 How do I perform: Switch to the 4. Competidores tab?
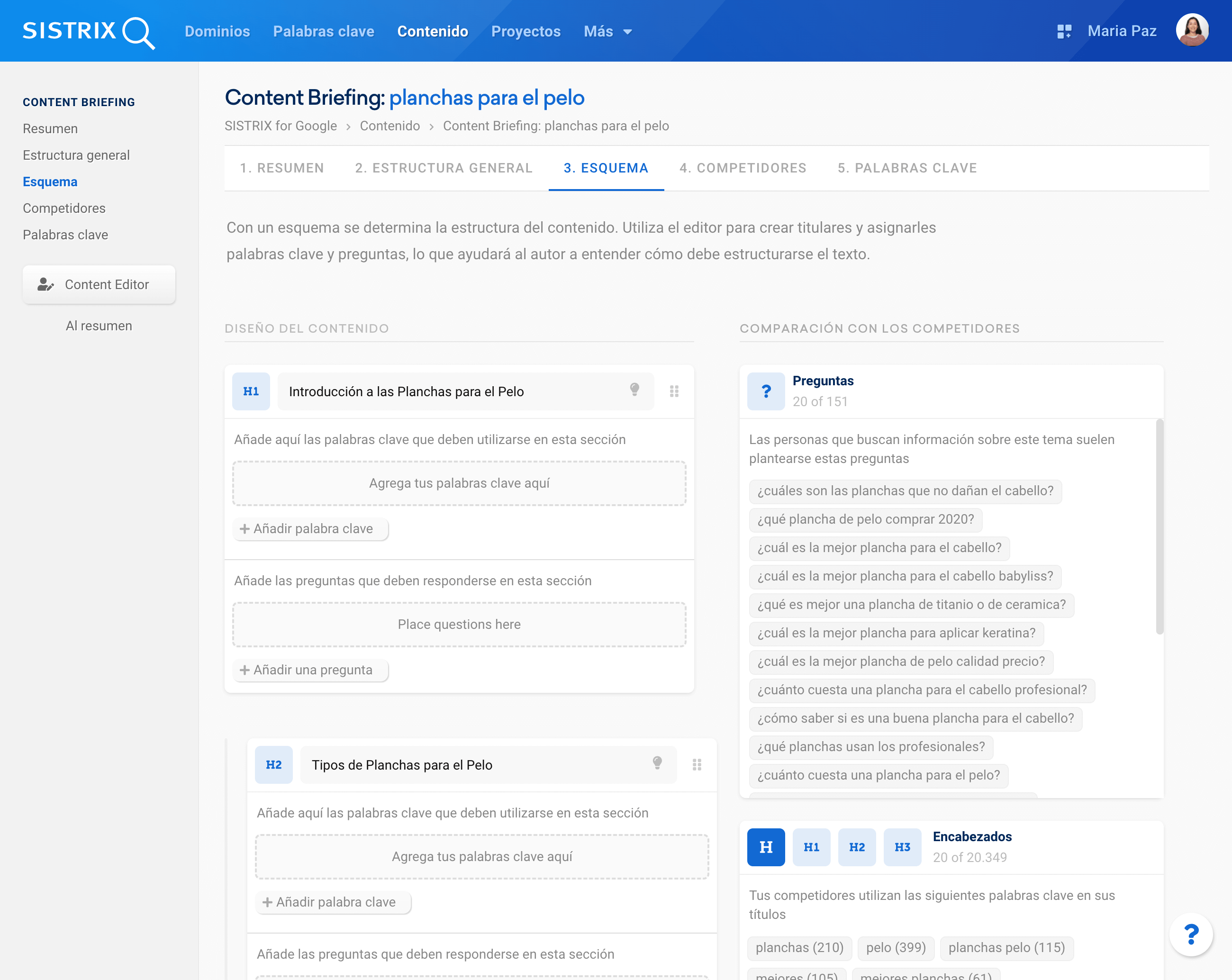pyautogui.click(x=743, y=168)
